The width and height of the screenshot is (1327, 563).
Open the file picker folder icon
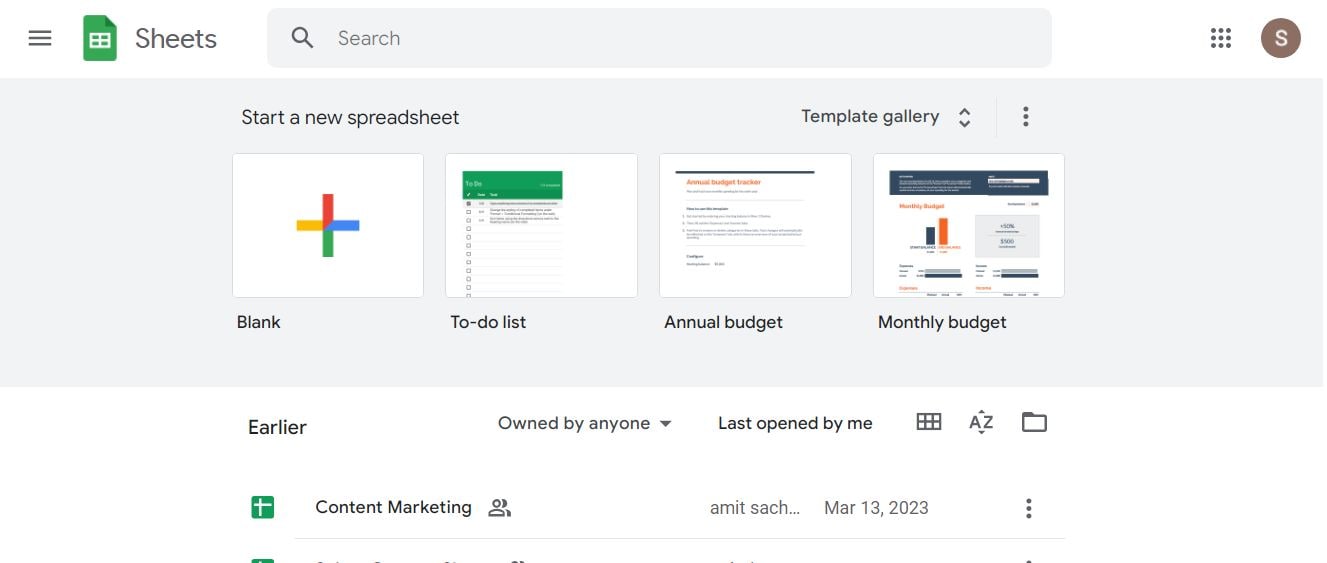point(1034,422)
